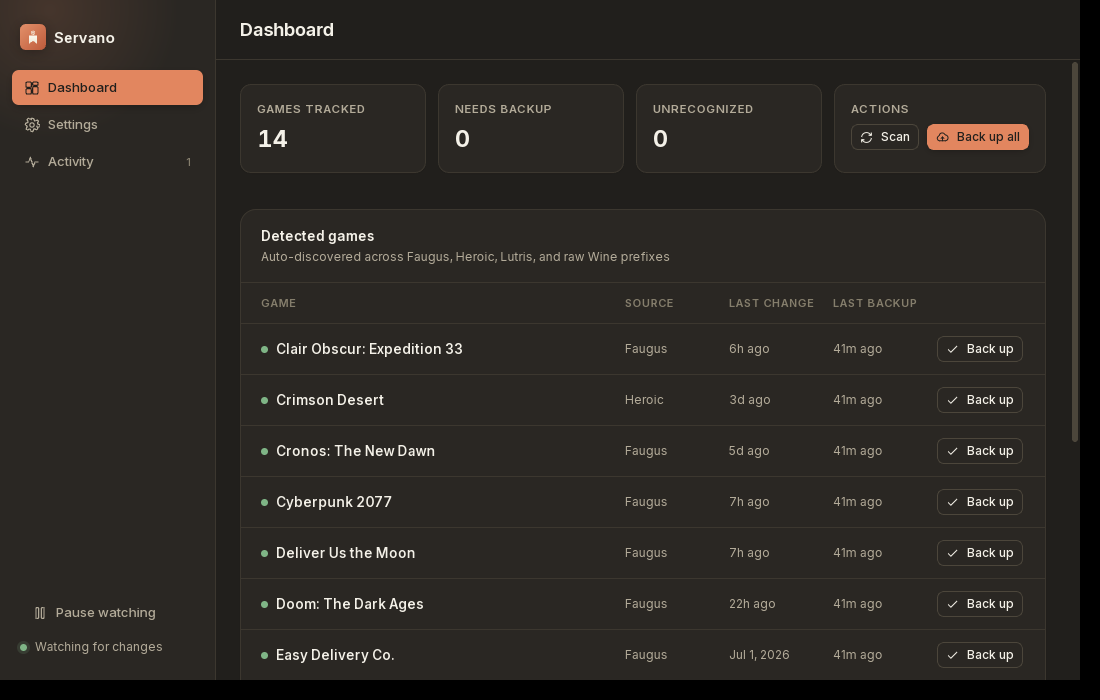Click checkmark icon in Cronos's Back up button
Viewport: 1100px width, 700px height.
tap(952, 452)
